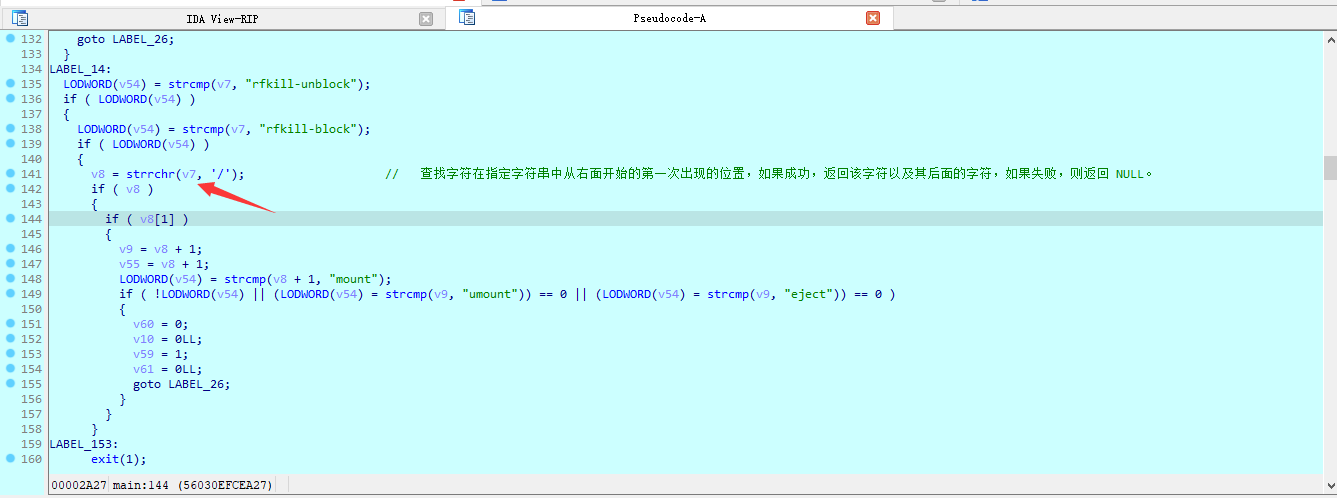Toggle breakpoint dot on line 146

coord(10,249)
